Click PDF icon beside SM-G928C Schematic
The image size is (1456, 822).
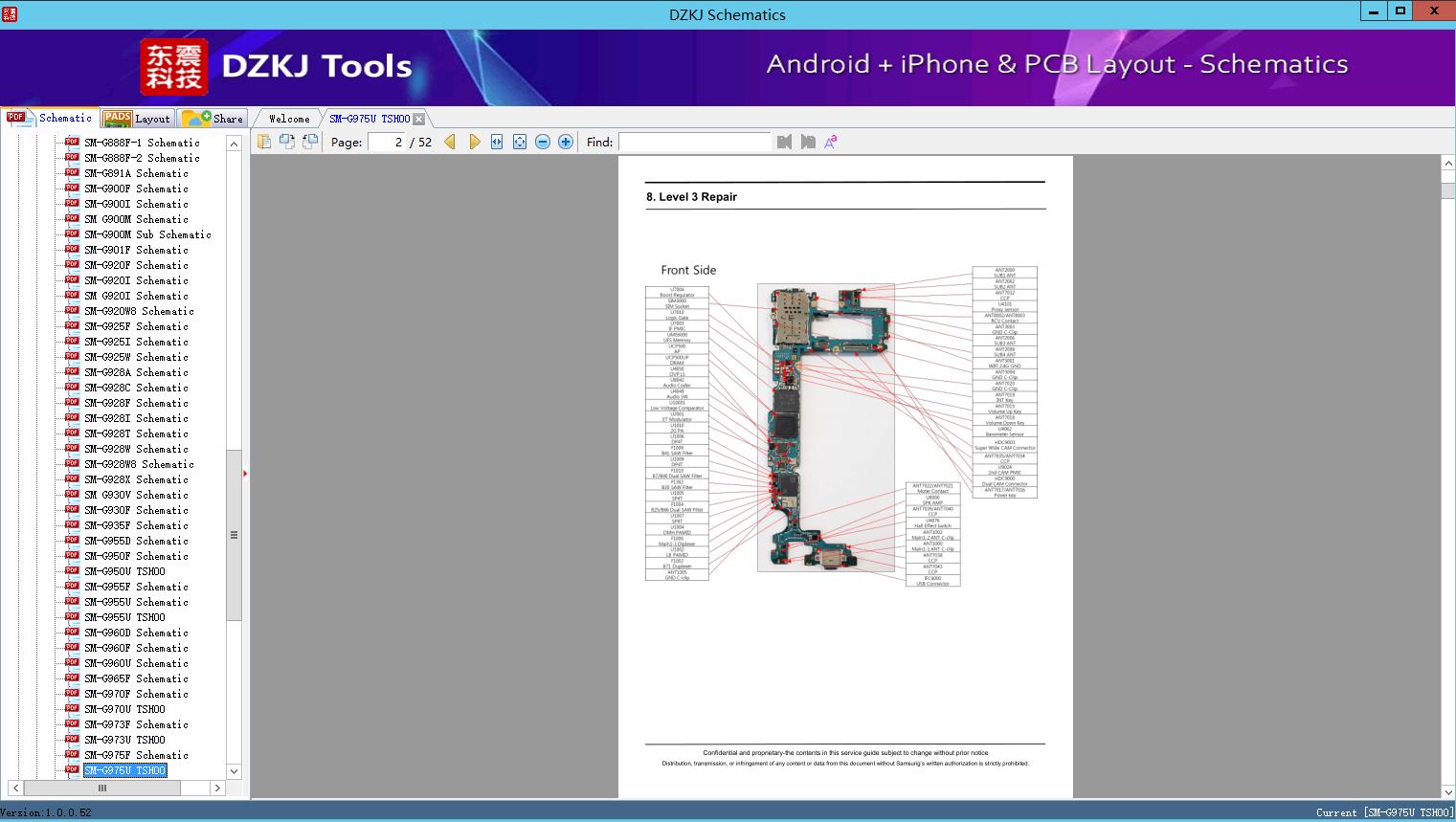coord(72,387)
